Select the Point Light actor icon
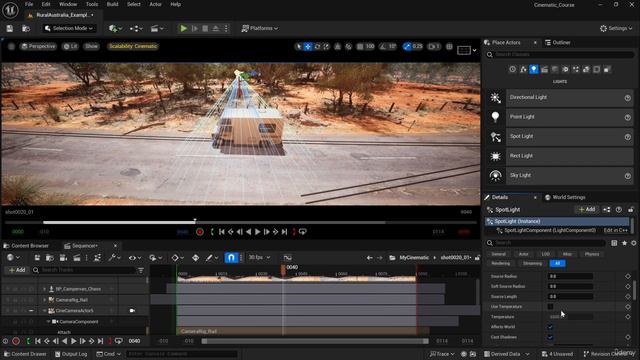Screen dimensions: 640x360 pos(496,117)
